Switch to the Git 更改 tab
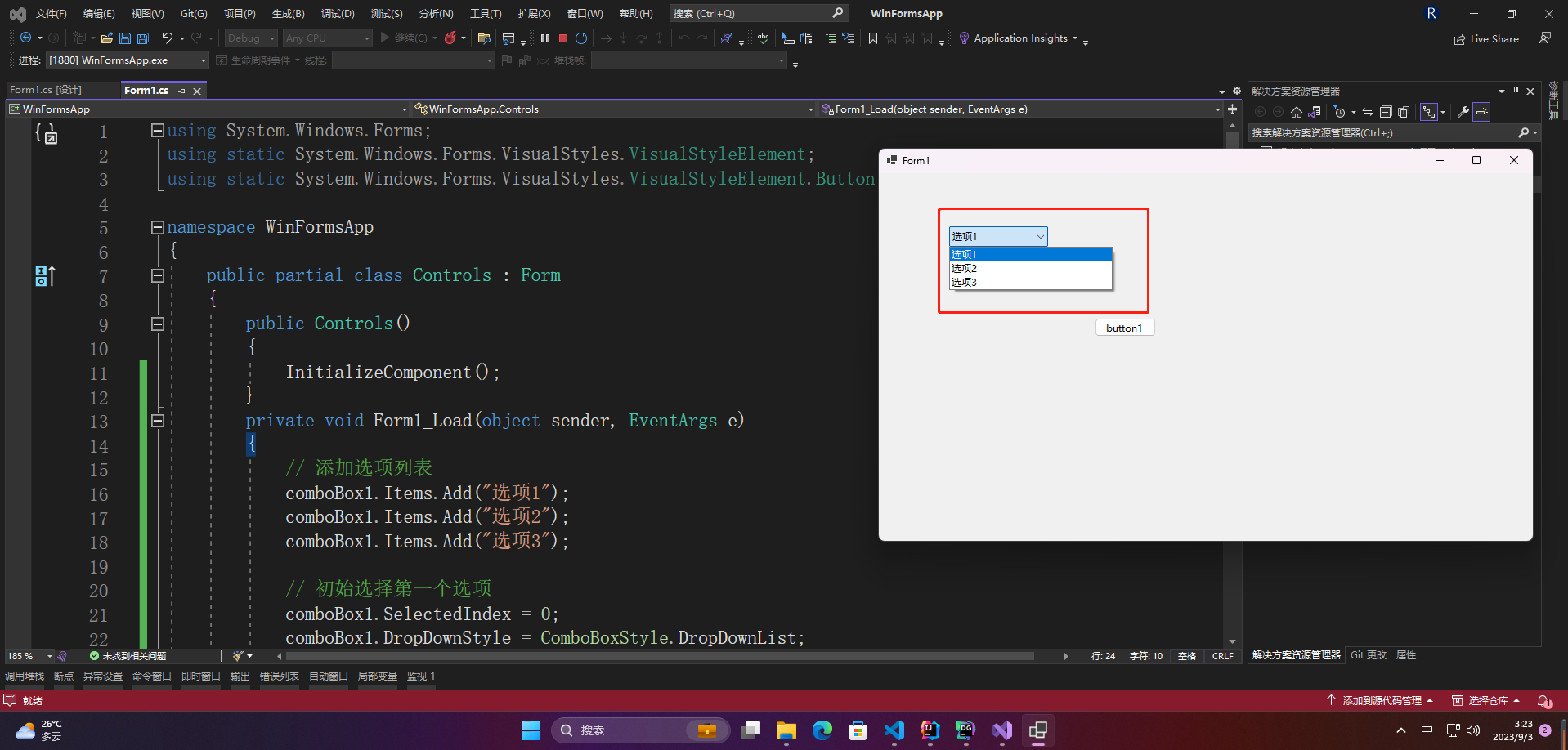1568x750 pixels. [x=1369, y=655]
